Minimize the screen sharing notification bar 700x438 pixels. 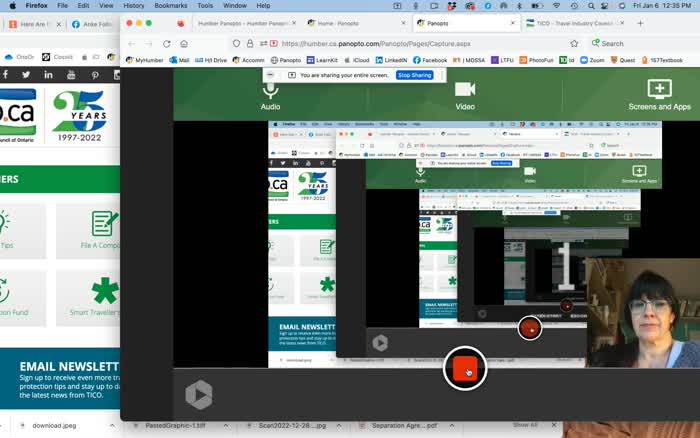pyautogui.click(x=268, y=75)
